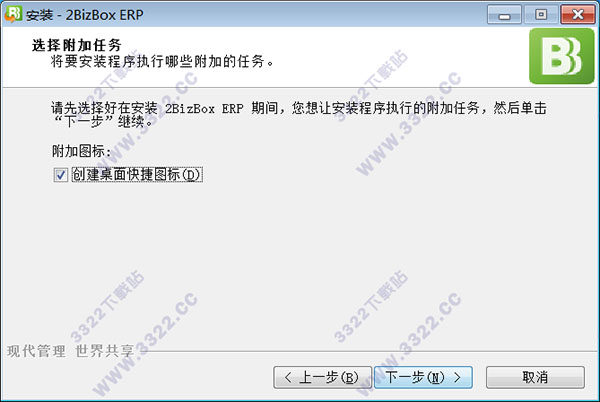Go back with 上一步(B) button
The height and width of the screenshot is (402, 600).
[322, 378]
